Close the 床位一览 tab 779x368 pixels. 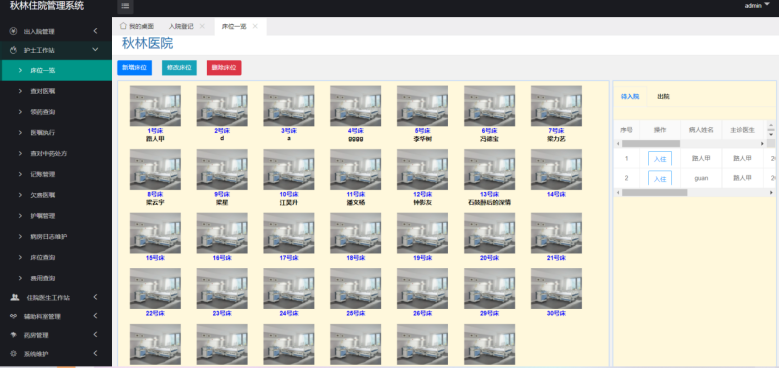click(255, 26)
